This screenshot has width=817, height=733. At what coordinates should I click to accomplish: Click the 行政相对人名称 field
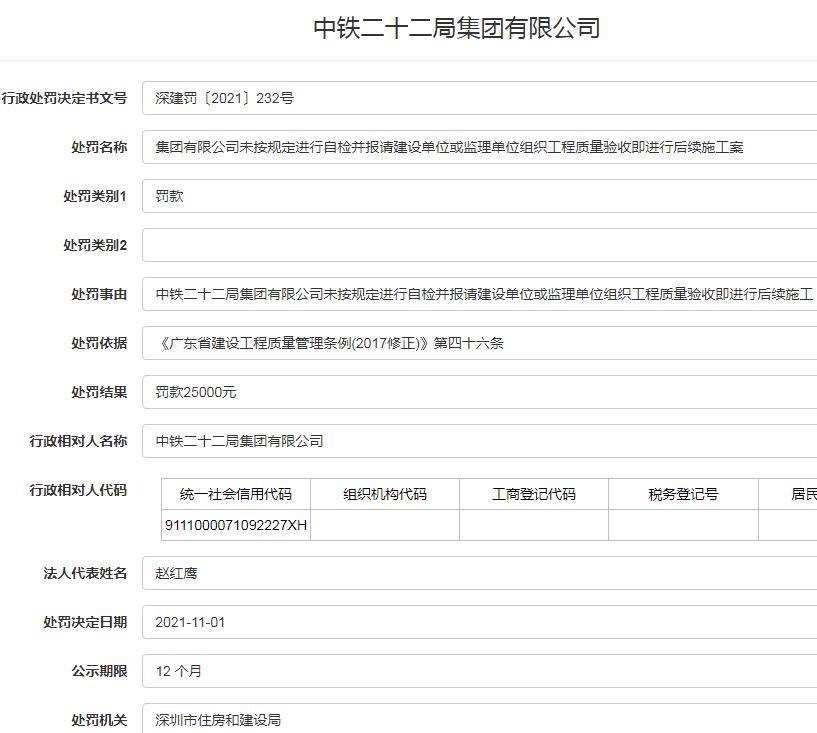point(479,441)
